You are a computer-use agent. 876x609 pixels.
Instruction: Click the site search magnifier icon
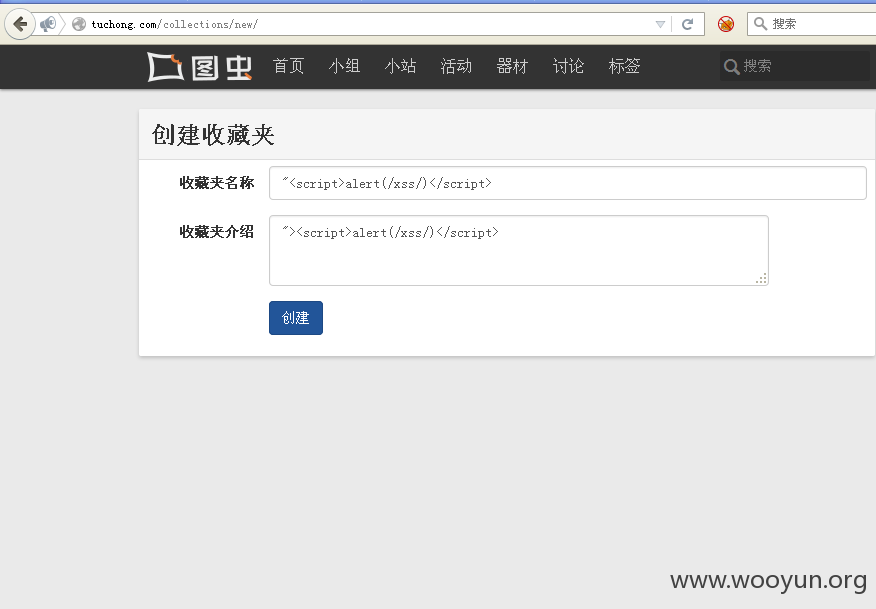point(731,66)
